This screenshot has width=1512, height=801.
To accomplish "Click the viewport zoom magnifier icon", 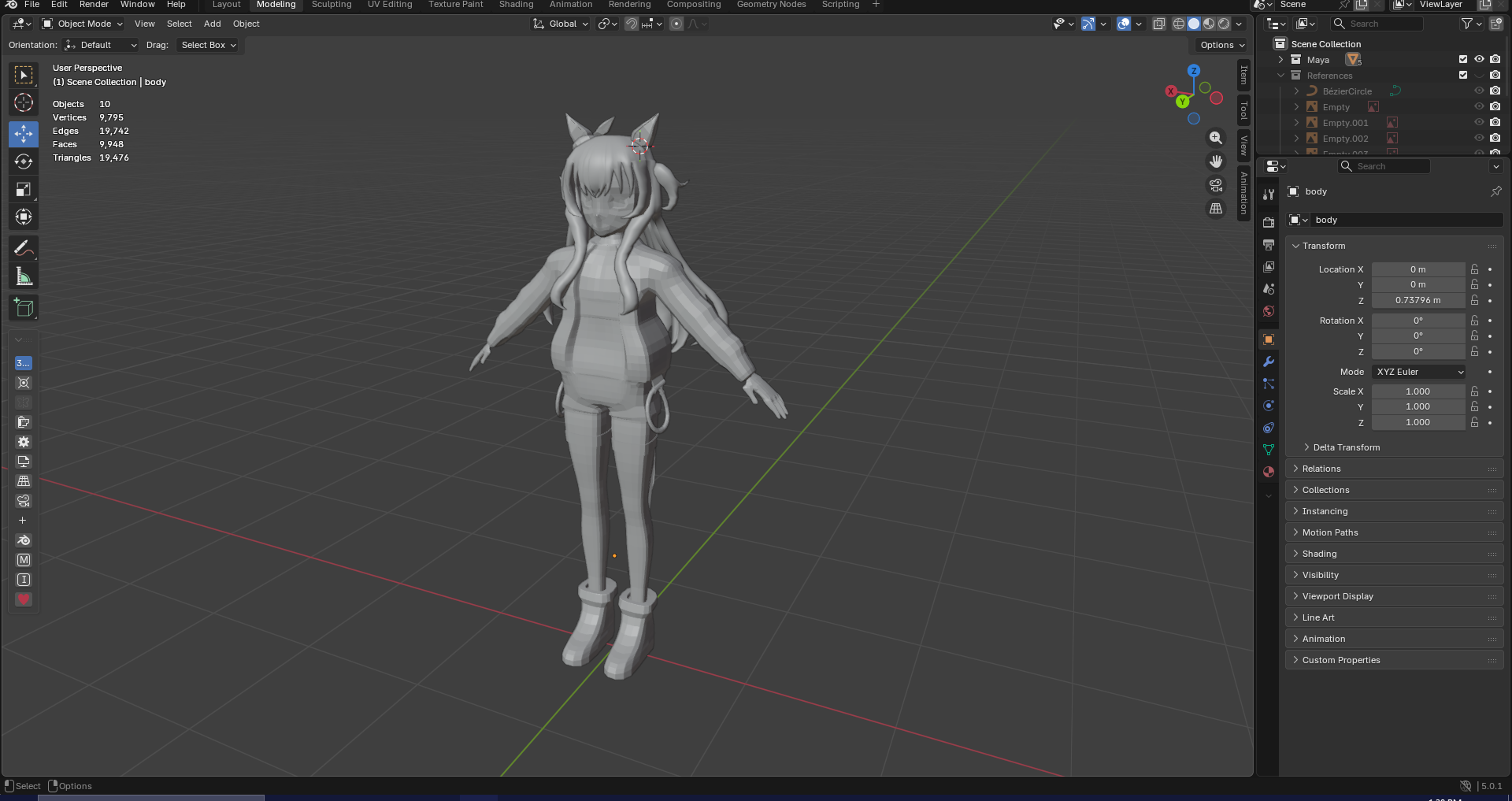I will coord(1216,138).
